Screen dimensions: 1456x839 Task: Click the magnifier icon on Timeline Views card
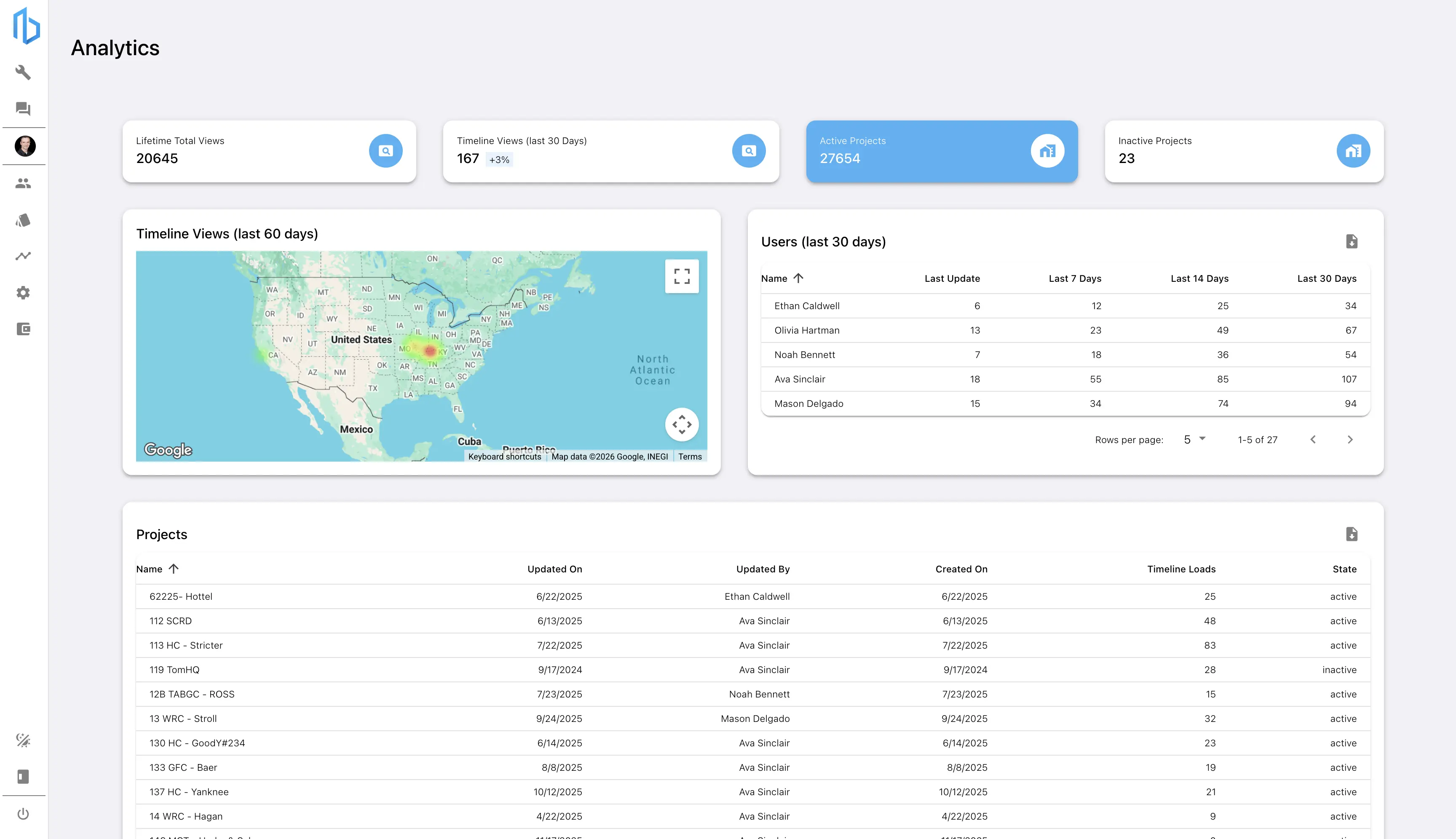[x=749, y=150]
